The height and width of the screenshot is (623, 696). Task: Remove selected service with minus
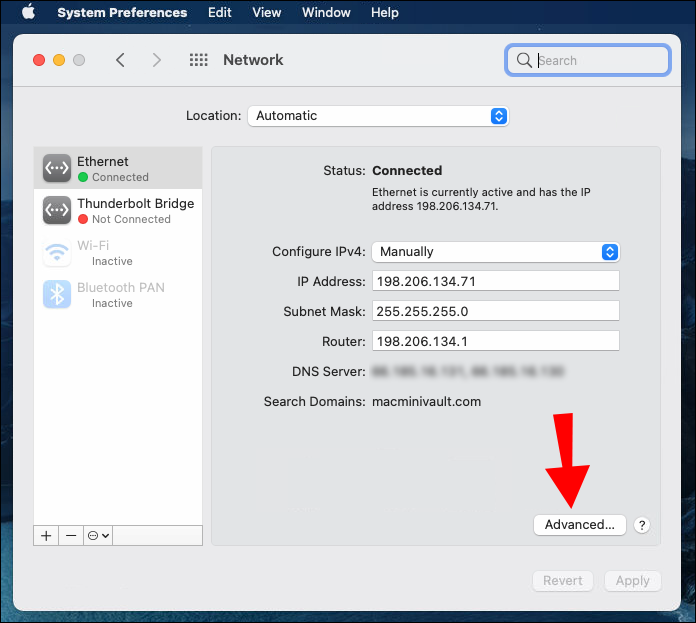(71, 536)
